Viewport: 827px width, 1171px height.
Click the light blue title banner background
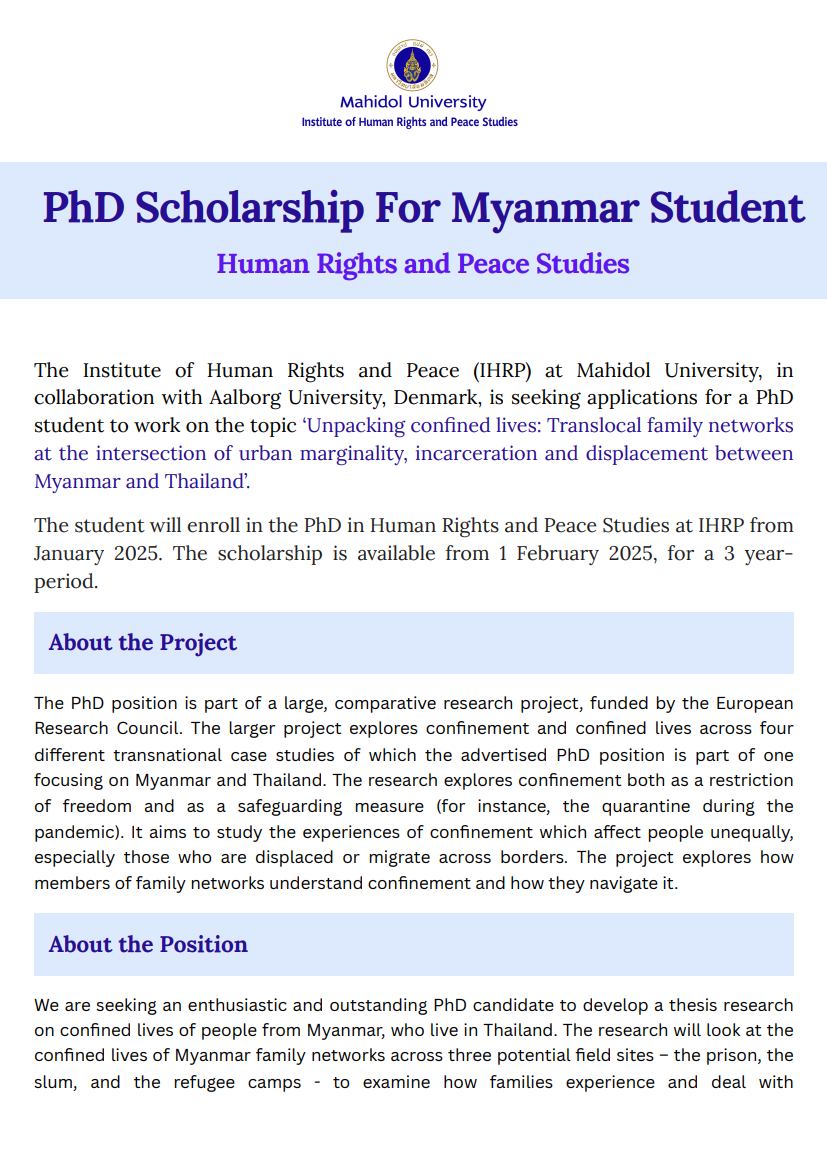pos(413,231)
